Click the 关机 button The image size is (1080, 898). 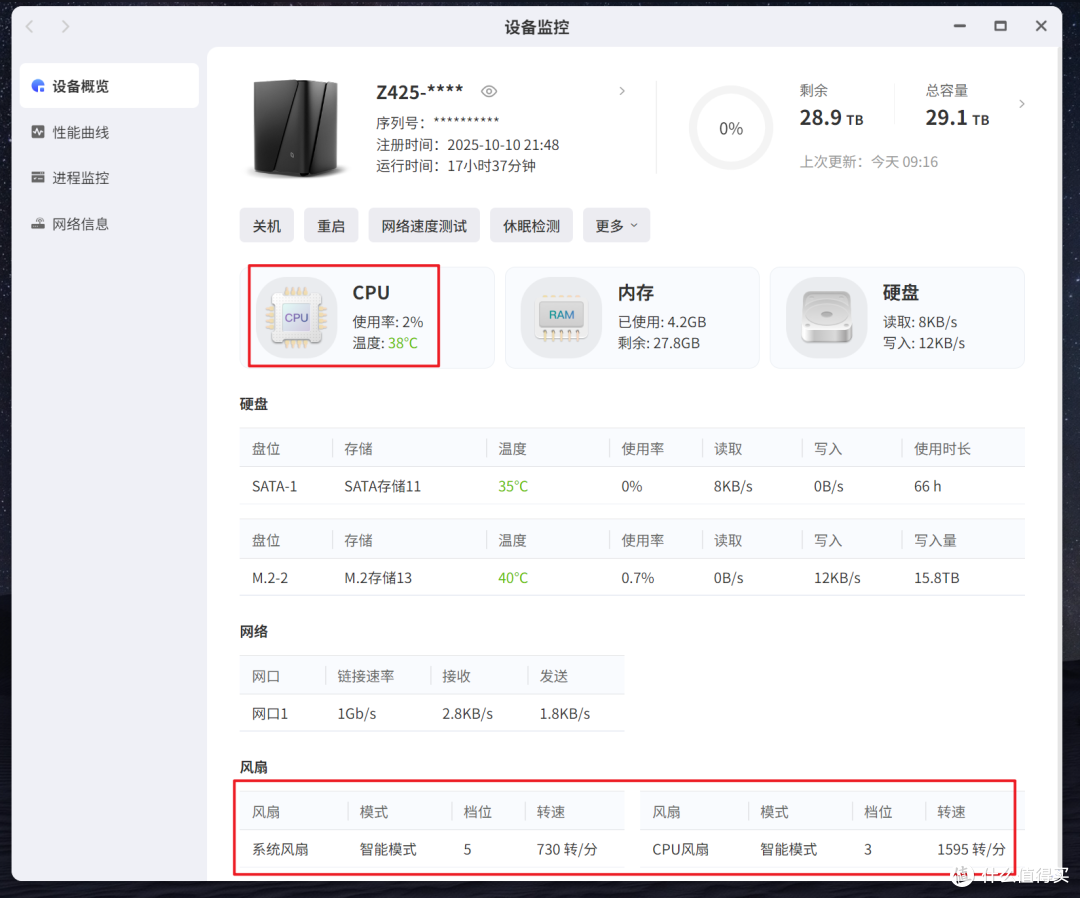pyautogui.click(x=267, y=226)
